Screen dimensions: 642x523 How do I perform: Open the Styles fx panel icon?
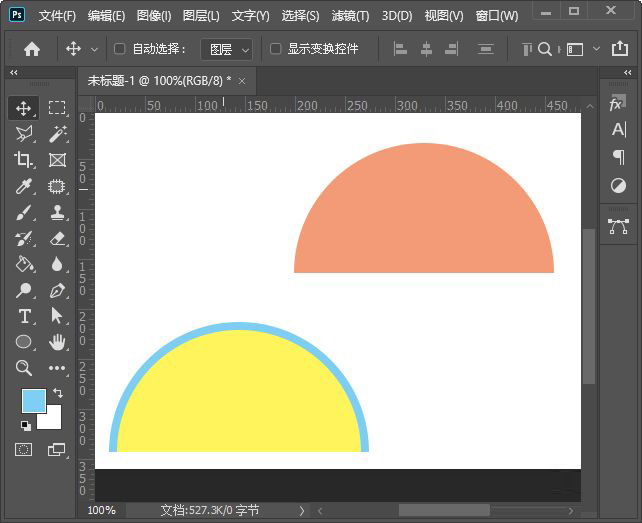click(618, 103)
